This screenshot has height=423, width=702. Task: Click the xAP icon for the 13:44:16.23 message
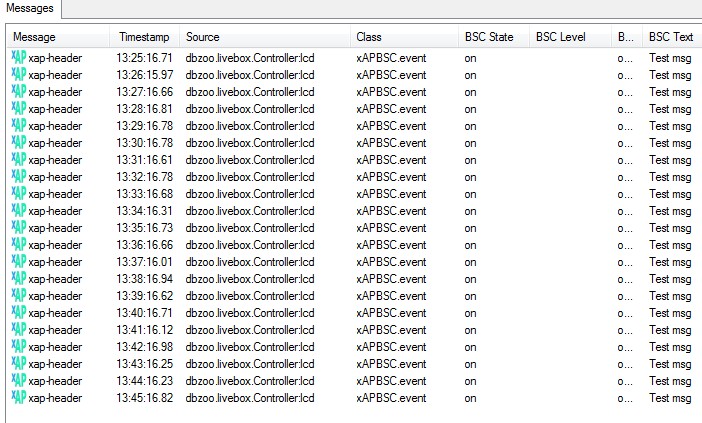pyautogui.click(x=19, y=380)
